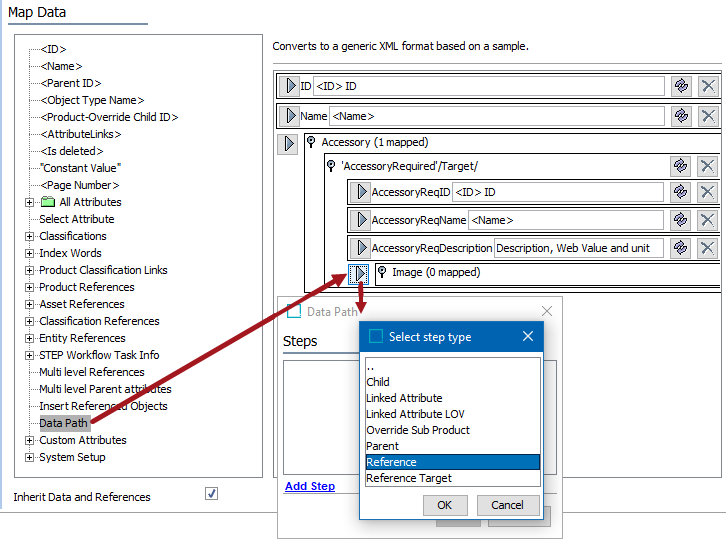The height and width of the screenshot is (539, 726).
Task: Click the arrow button next to Image
Action: (x=359, y=273)
